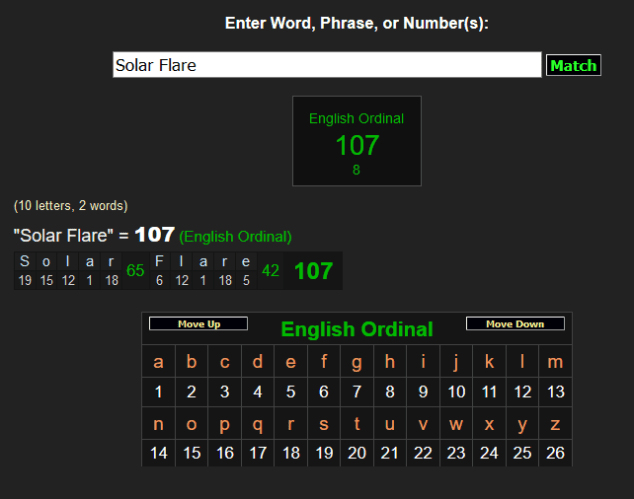
Task: Click the Flare word sum 42
Action: pos(270,270)
